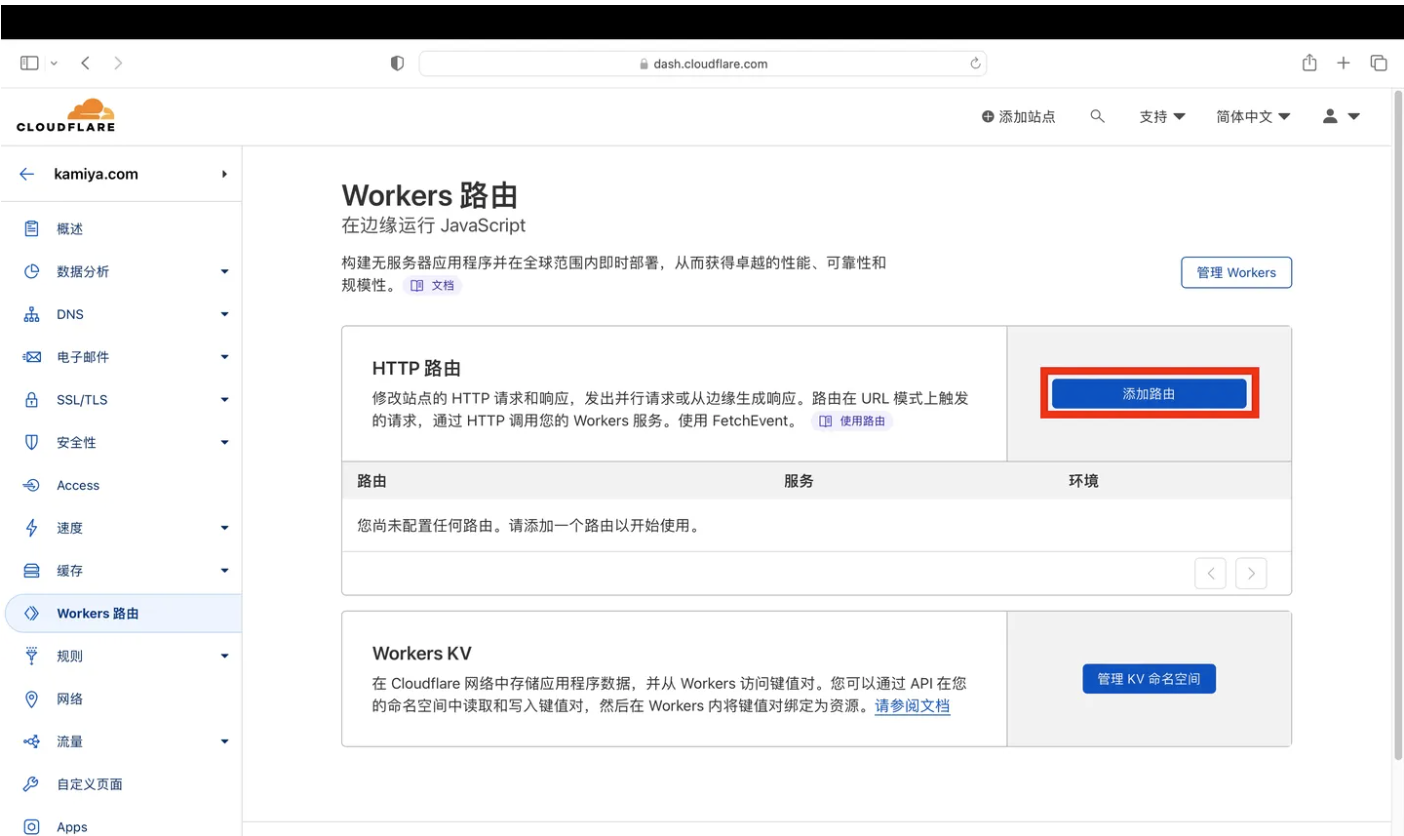
Task: Click the 网络 location pin icon
Action: [x=32, y=699]
